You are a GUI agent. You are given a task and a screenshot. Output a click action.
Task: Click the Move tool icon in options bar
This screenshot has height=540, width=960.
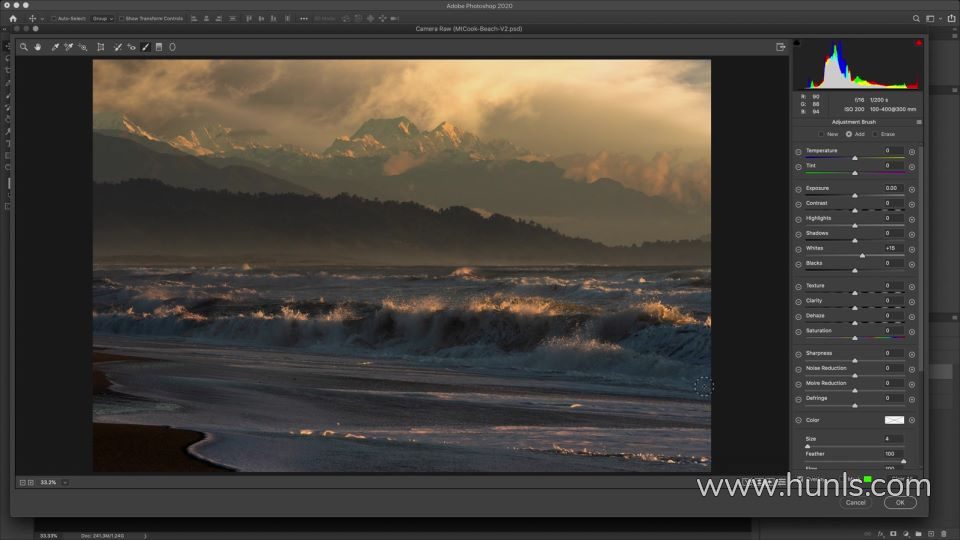32,18
